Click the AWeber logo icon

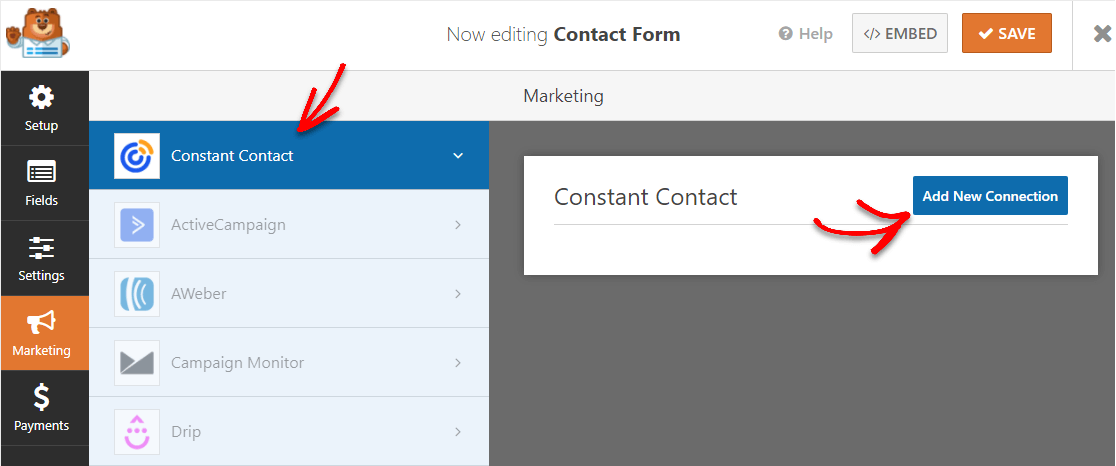point(137,294)
